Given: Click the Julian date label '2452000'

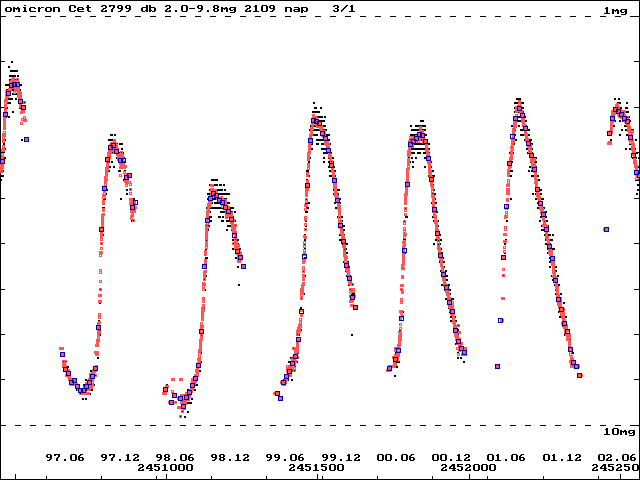Looking at the screenshot, I should tap(468, 467).
